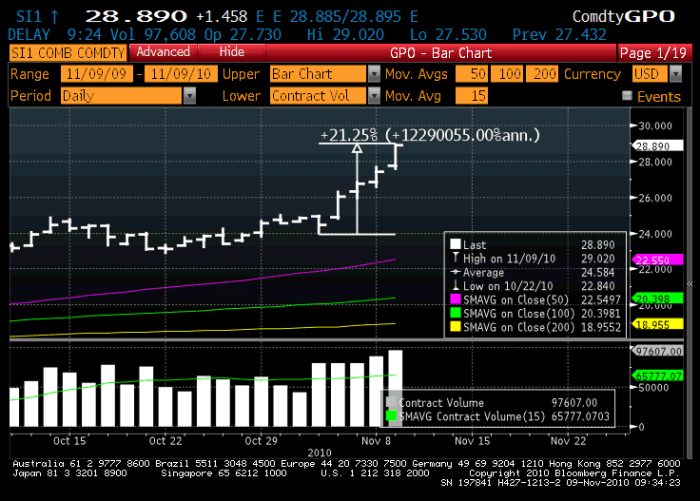Click the Page 1/19 indicator
Viewport: 700px width, 501px height.
[x=653, y=53]
